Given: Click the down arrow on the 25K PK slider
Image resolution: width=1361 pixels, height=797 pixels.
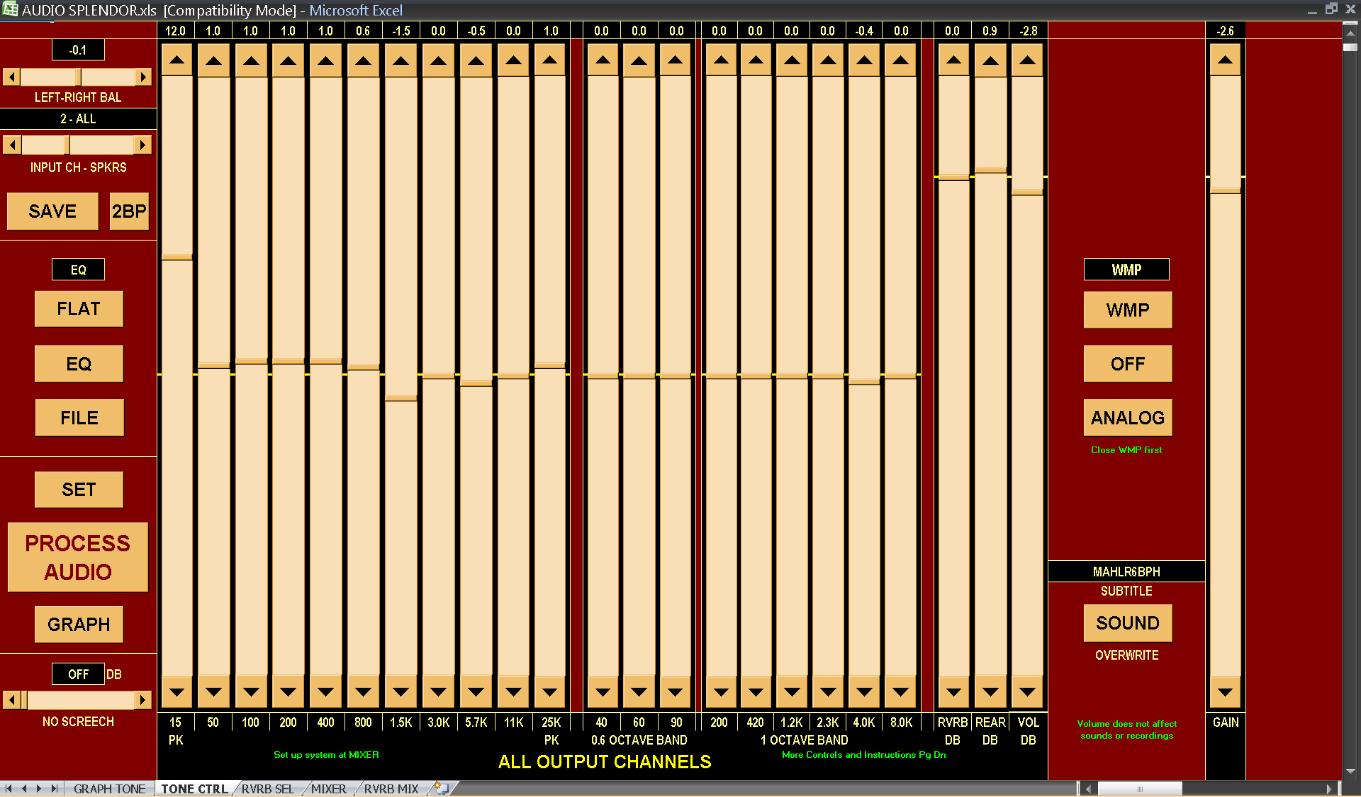Looking at the screenshot, I should (x=550, y=691).
